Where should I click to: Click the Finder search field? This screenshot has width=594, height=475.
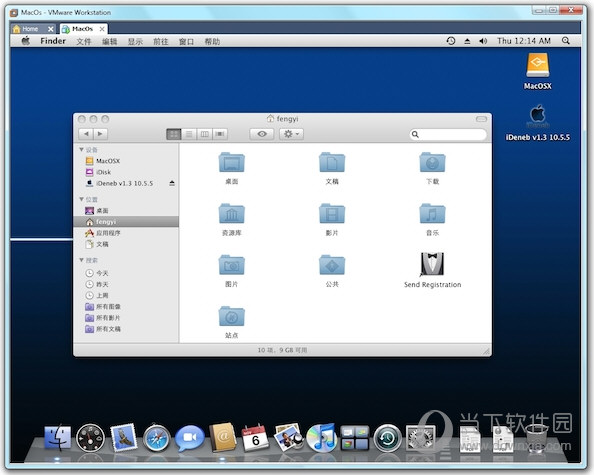coord(448,134)
